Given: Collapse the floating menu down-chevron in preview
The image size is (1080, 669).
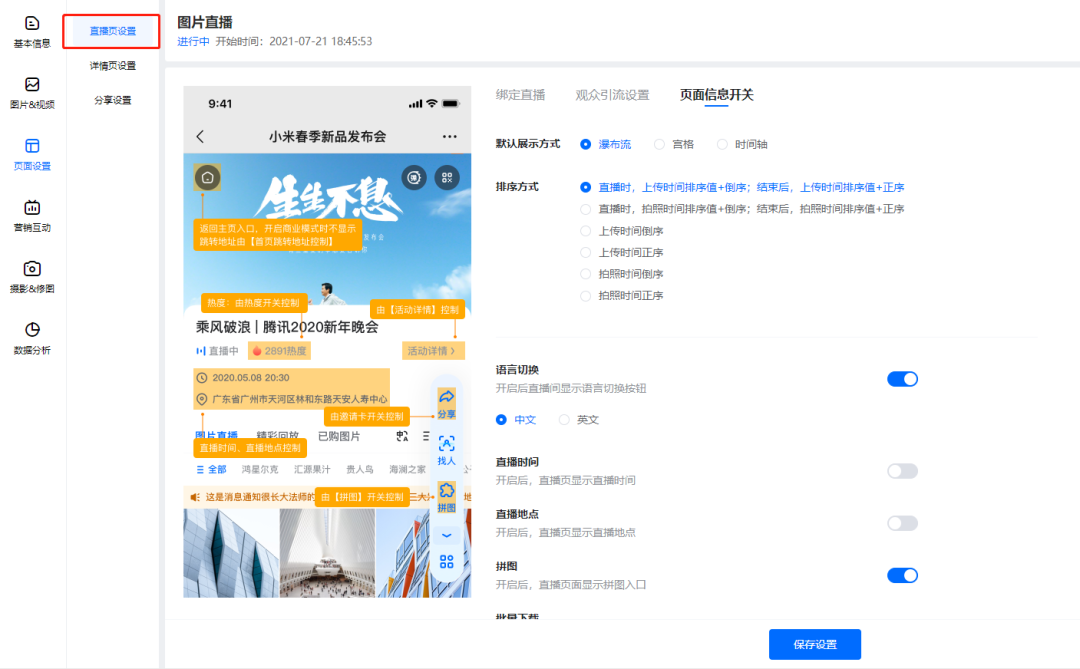Looking at the screenshot, I should [446, 535].
